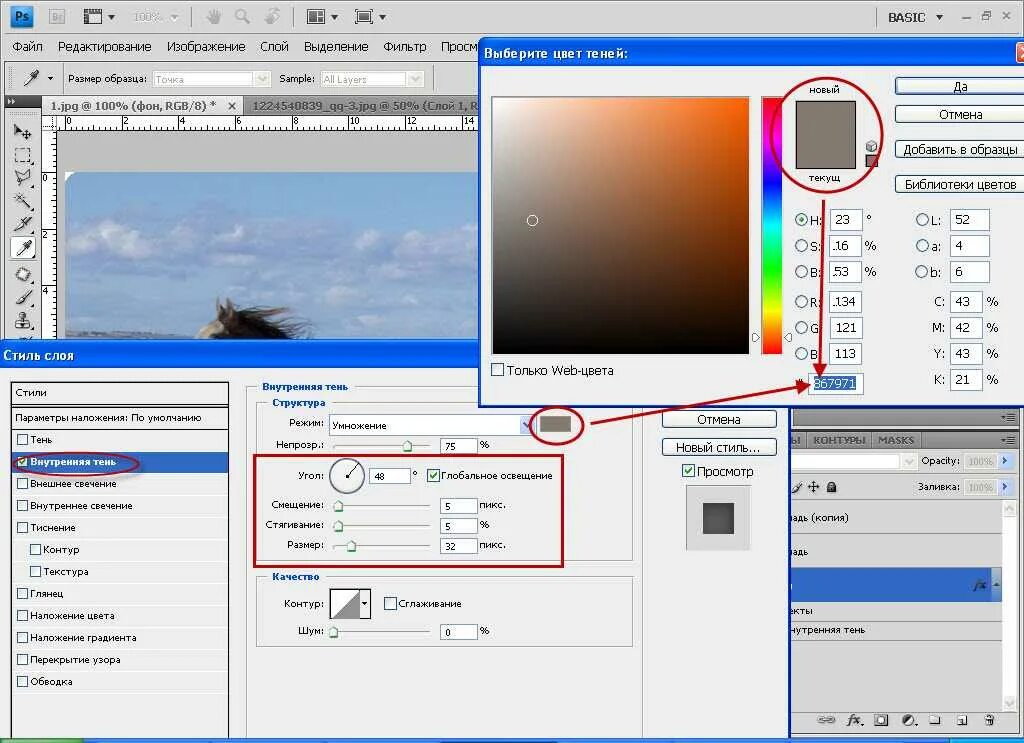Select the Magic Wand tool
1024x743 pixels.
22,200
